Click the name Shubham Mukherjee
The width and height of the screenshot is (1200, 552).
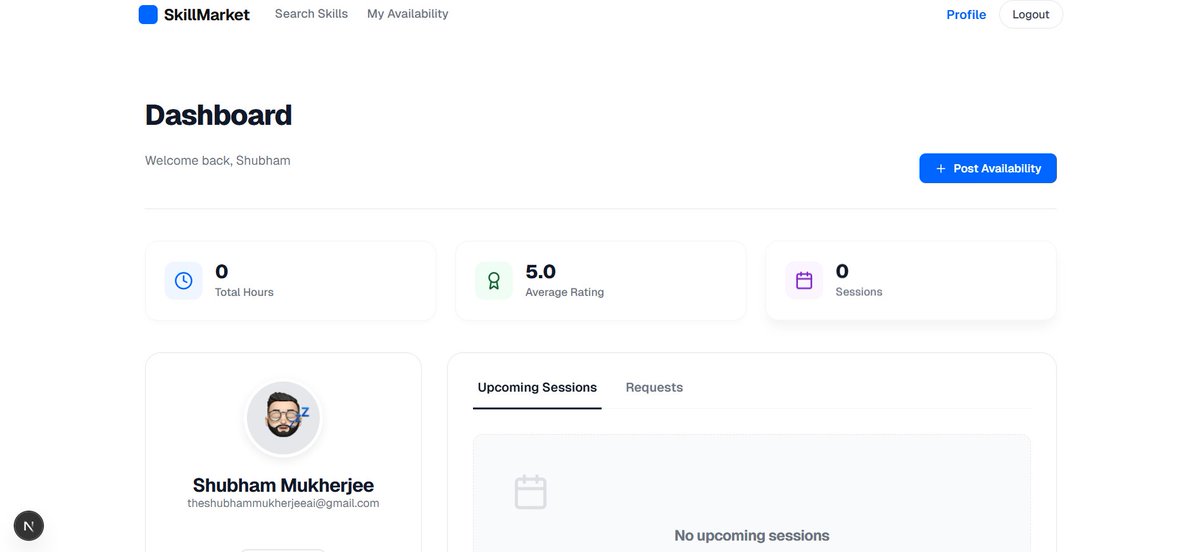[283, 485]
